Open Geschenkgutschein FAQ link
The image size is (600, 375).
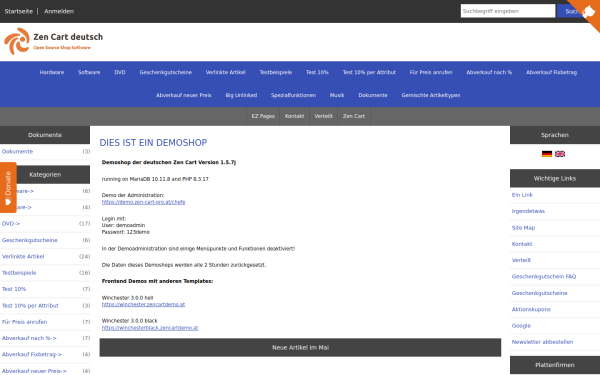[x=544, y=276]
